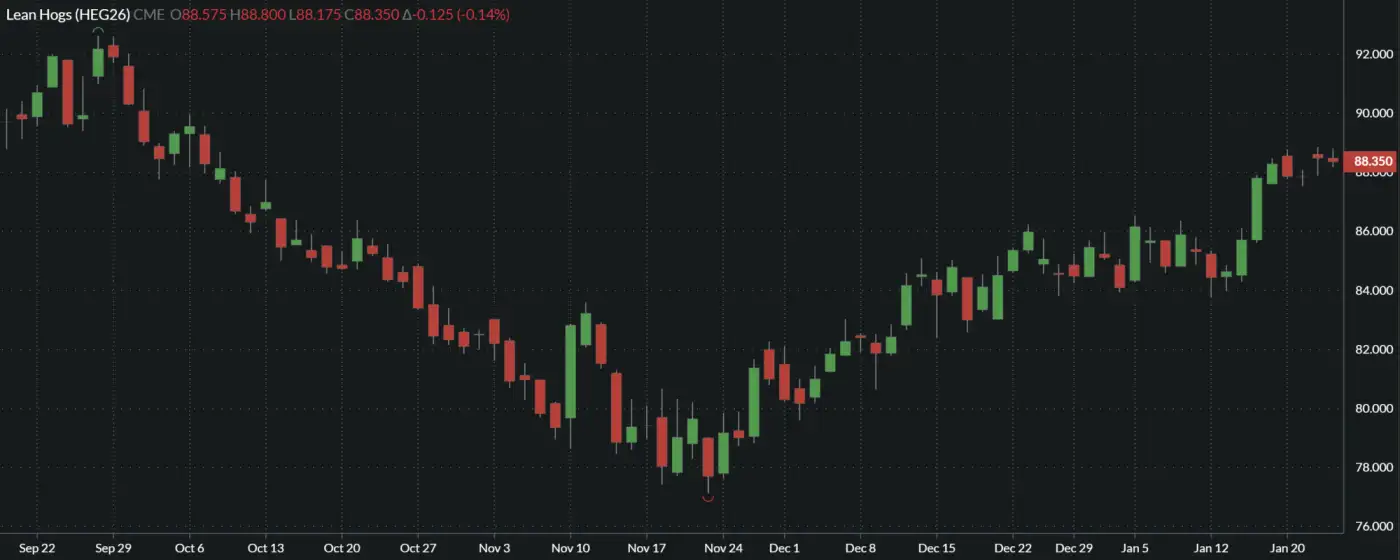This screenshot has height=560, width=1400.
Task: Click the 84.000 level on the price axis
Action: (1372, 291)
